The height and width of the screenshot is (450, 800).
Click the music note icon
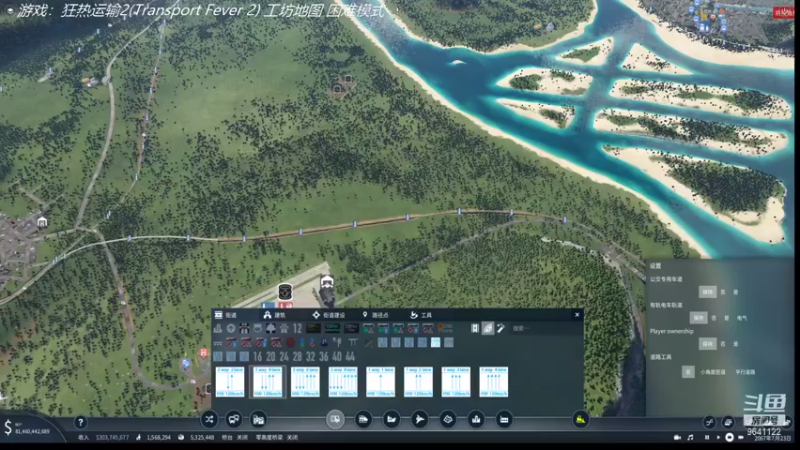[x=690, y=437]
